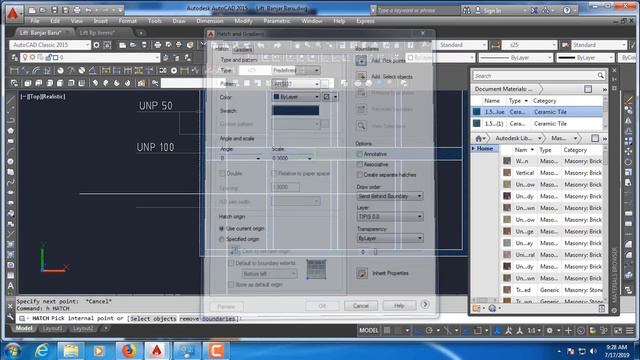Click the View Selections magnifier icon
The height and width of the screenshot is (360, 640).
pyautogui.click(x=361, y=126)
